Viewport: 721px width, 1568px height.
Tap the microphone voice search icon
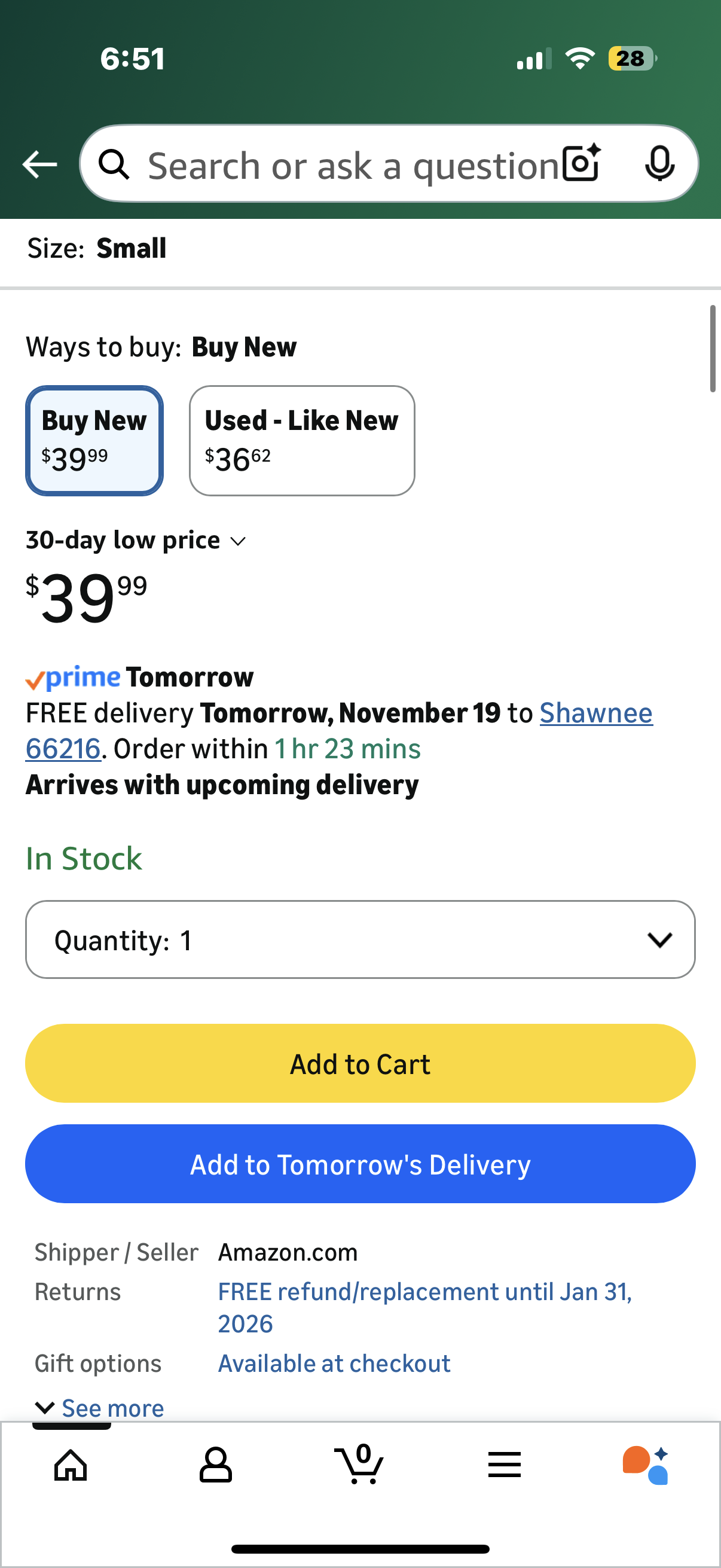tap(659, 163)
